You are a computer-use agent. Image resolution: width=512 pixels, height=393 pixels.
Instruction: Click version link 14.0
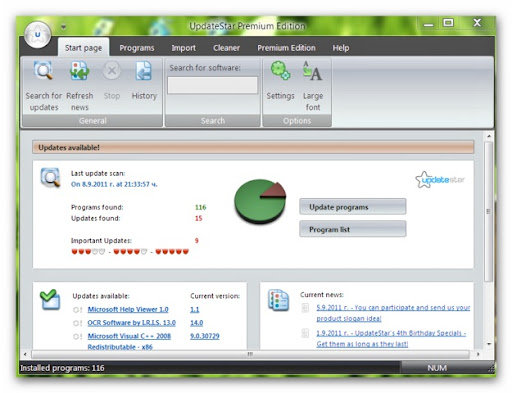[196, 323]
